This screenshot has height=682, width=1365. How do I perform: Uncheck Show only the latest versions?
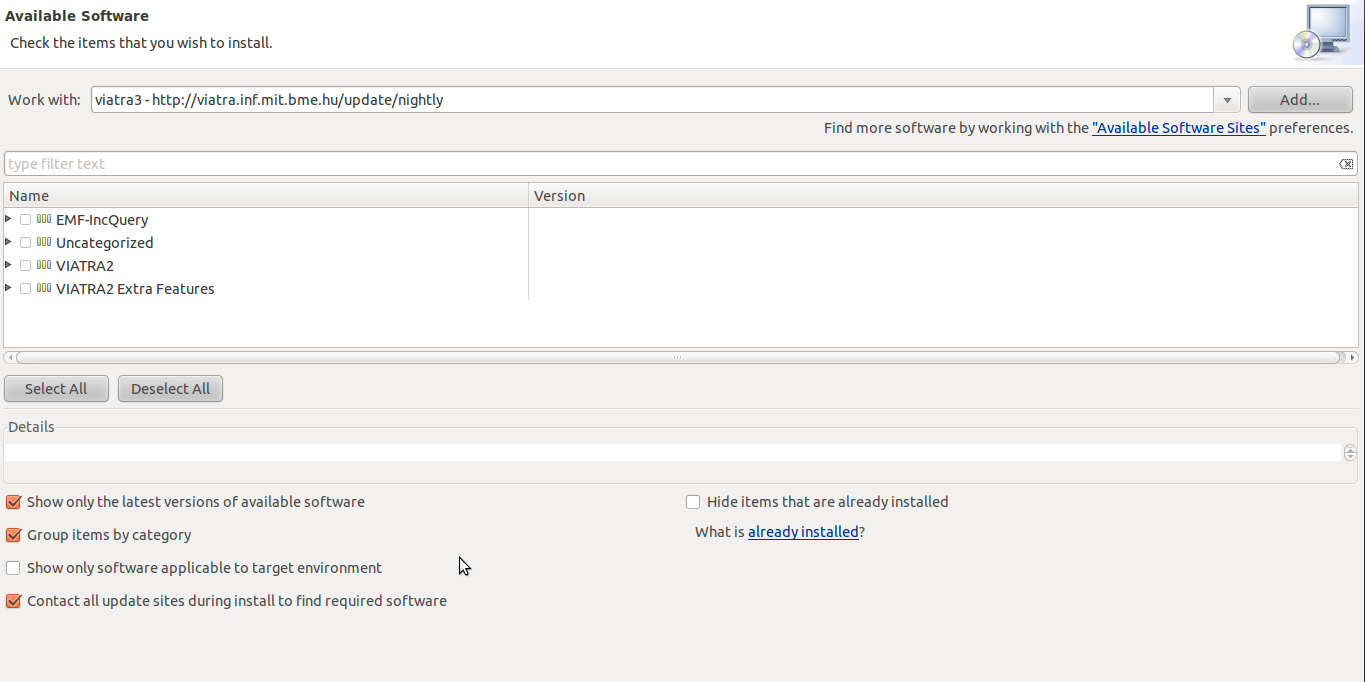pos(13,502)
